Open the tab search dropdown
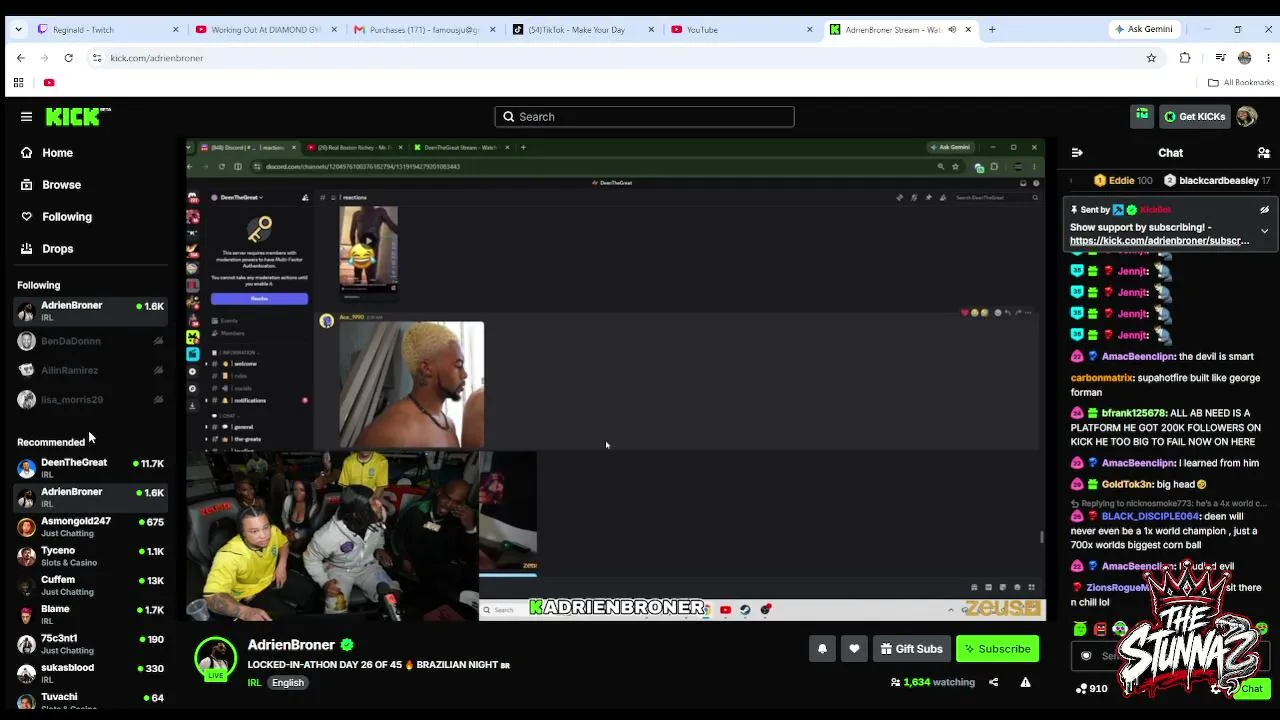This screenshot has height=720, width=1280. click(18, 30)
